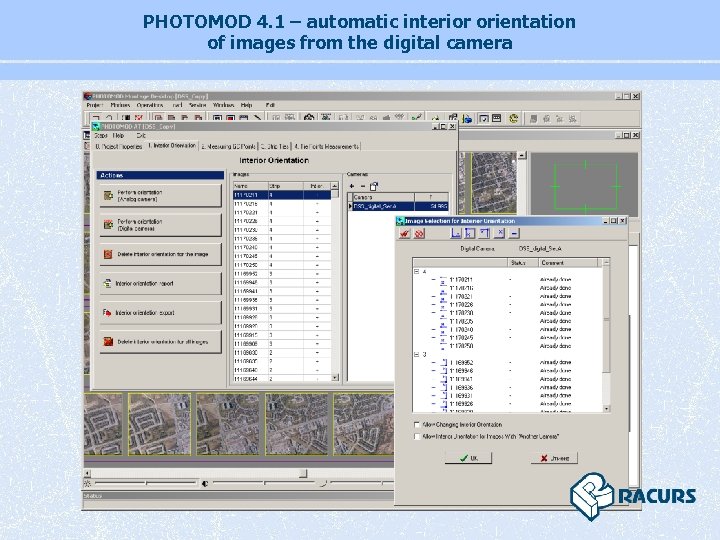This screenshot has height=540, width=720.
Task: Click Delete interior orientation for the image
Action: (160, 254)
